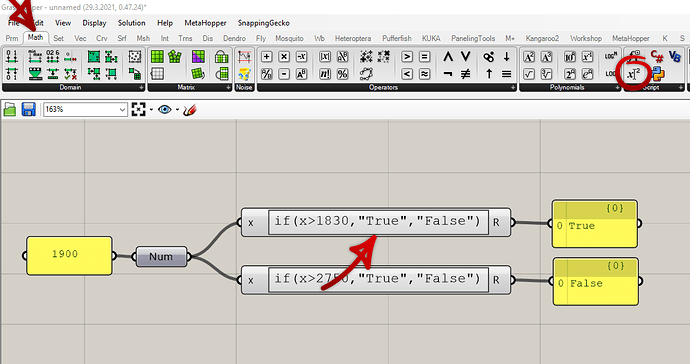Select the Gate And operator
The width and height of the screenshot is (690, 364).
tap(448, 57)
